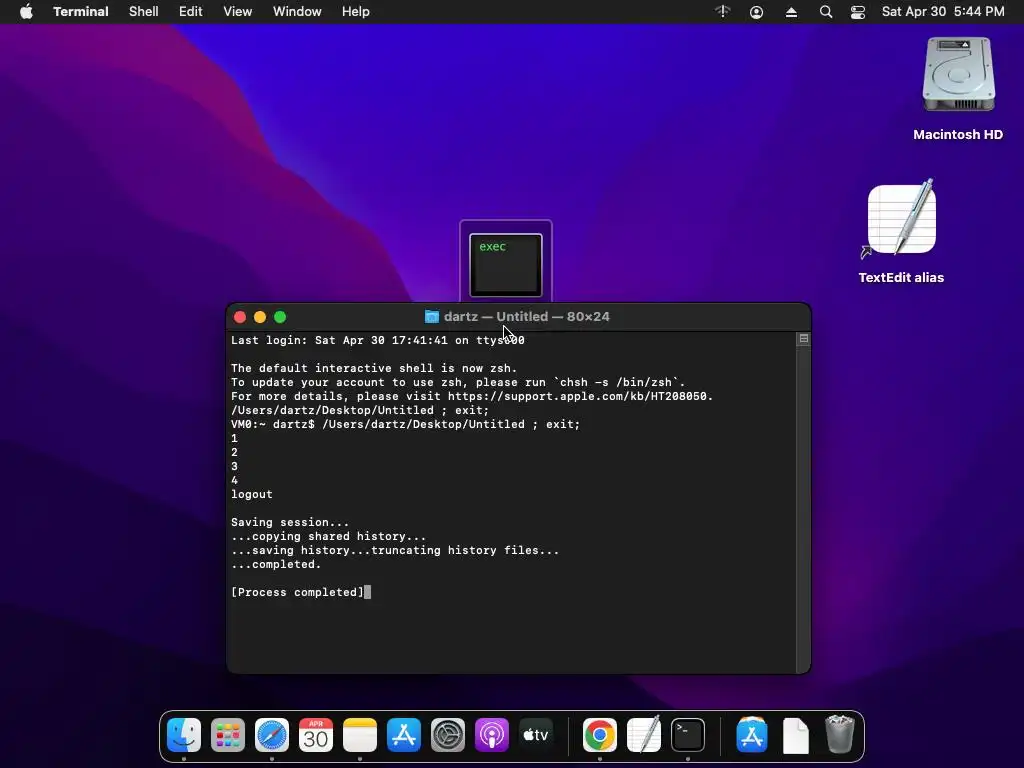1024x768 pixels.
Task: Open Calendar from the Dock
Action: pos(316,735)
